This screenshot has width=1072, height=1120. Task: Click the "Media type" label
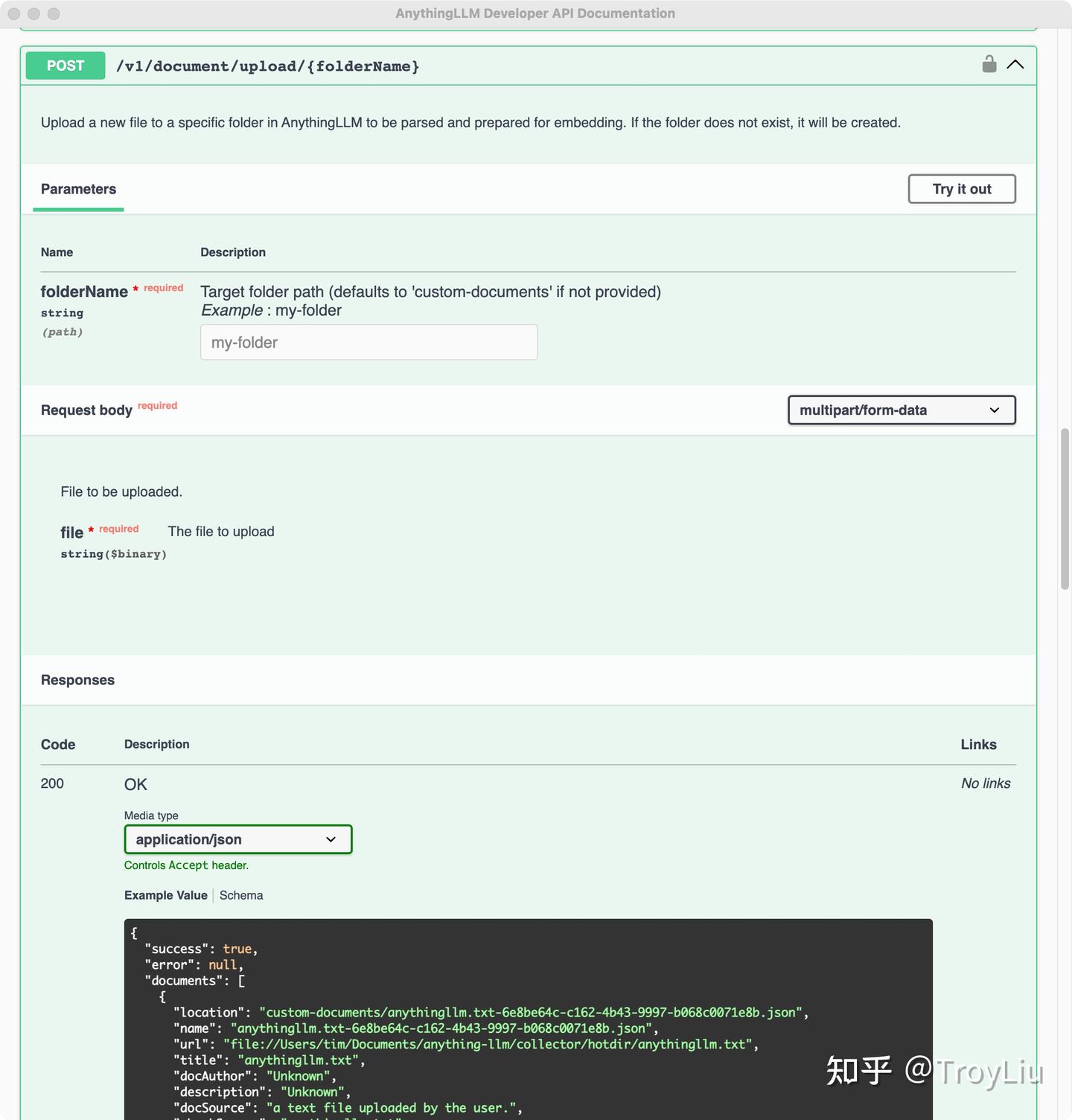pyautogui.click(x=151, y=815)
